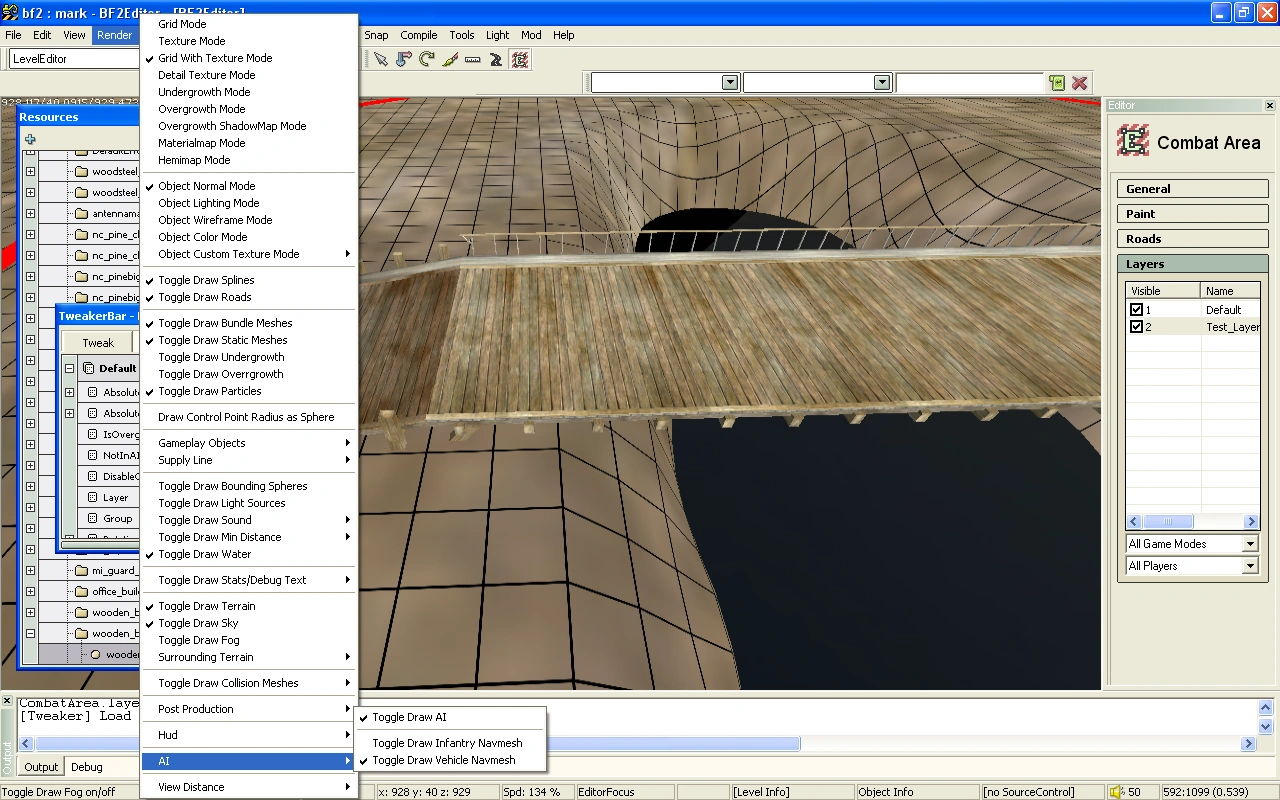Viewport: 1280px width, 800px height.
Task: Uncheck visibility of the Default layer
Action: [x=1136, y=310]
